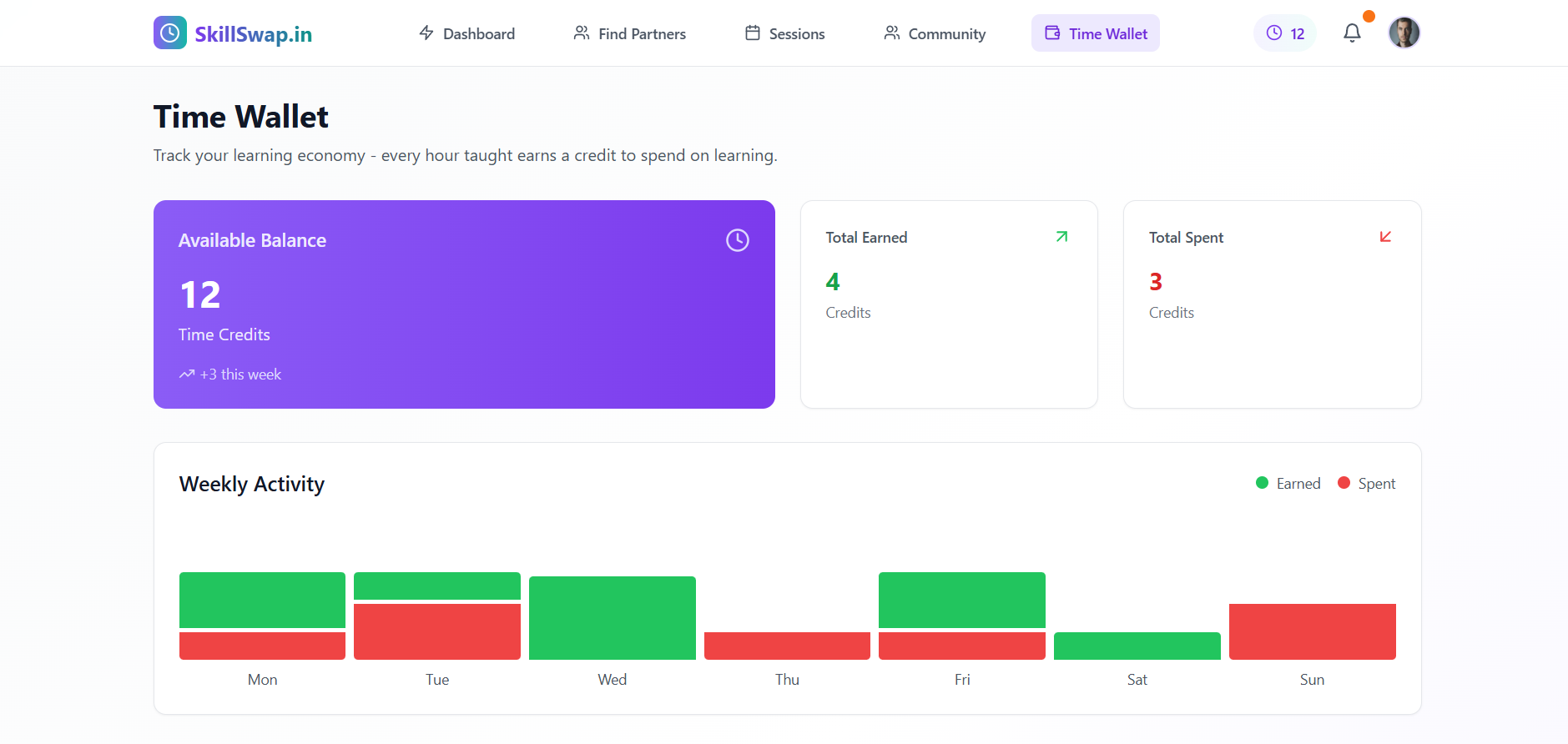Click the red Spent legend dot
The width and height of the screenshot is (1568, 744).
pos(1344,483)
